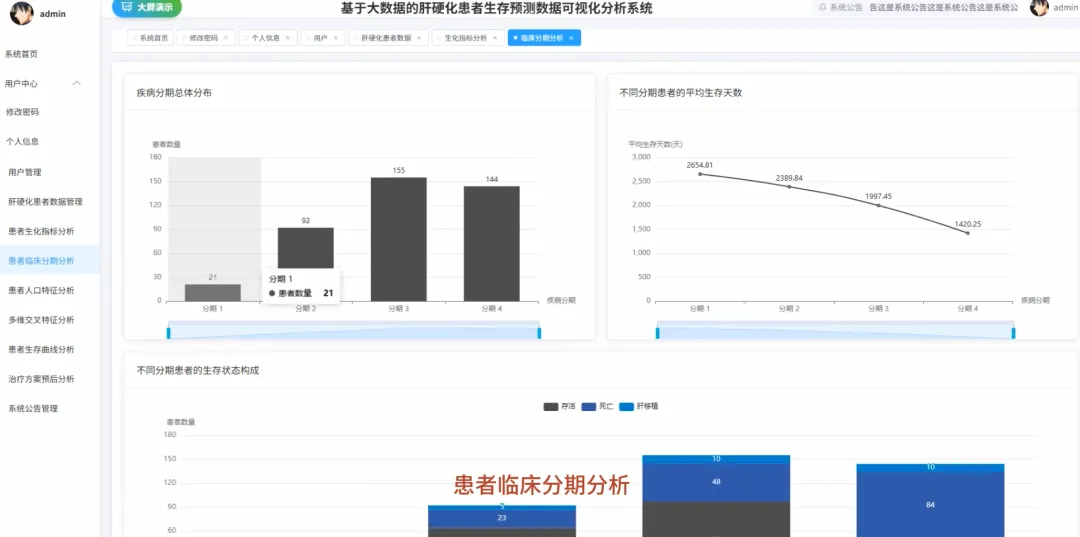The width and height of the screenshot is (1080, 537).
Task: Close the 个人信息 tab
Action: (287, 38)
